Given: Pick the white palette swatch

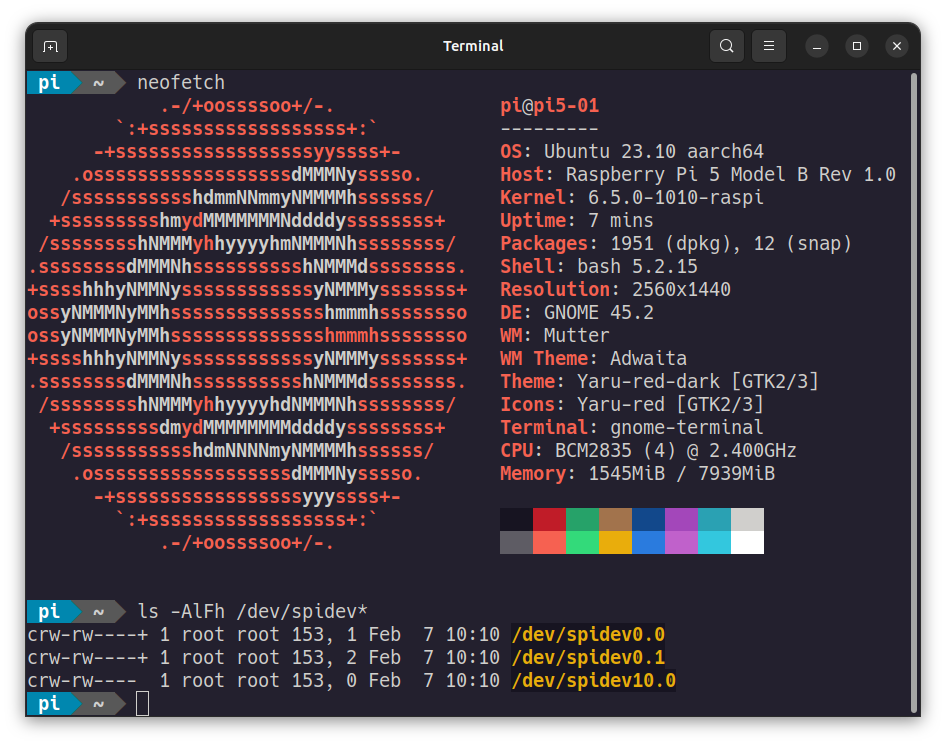Looking at the screenshot, I should [748, 542].
